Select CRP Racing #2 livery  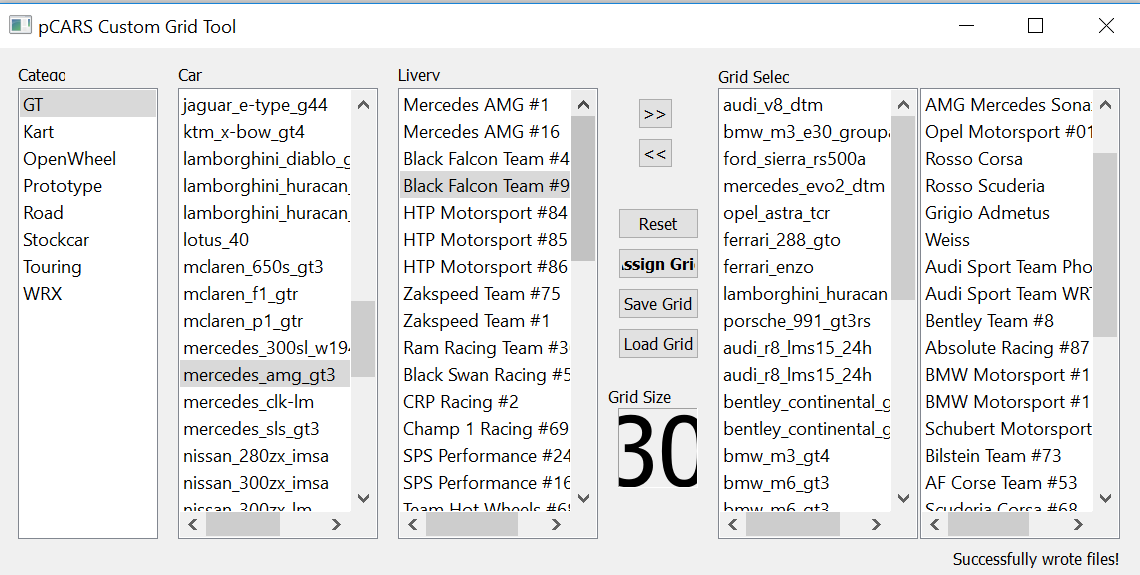[485, 402]
